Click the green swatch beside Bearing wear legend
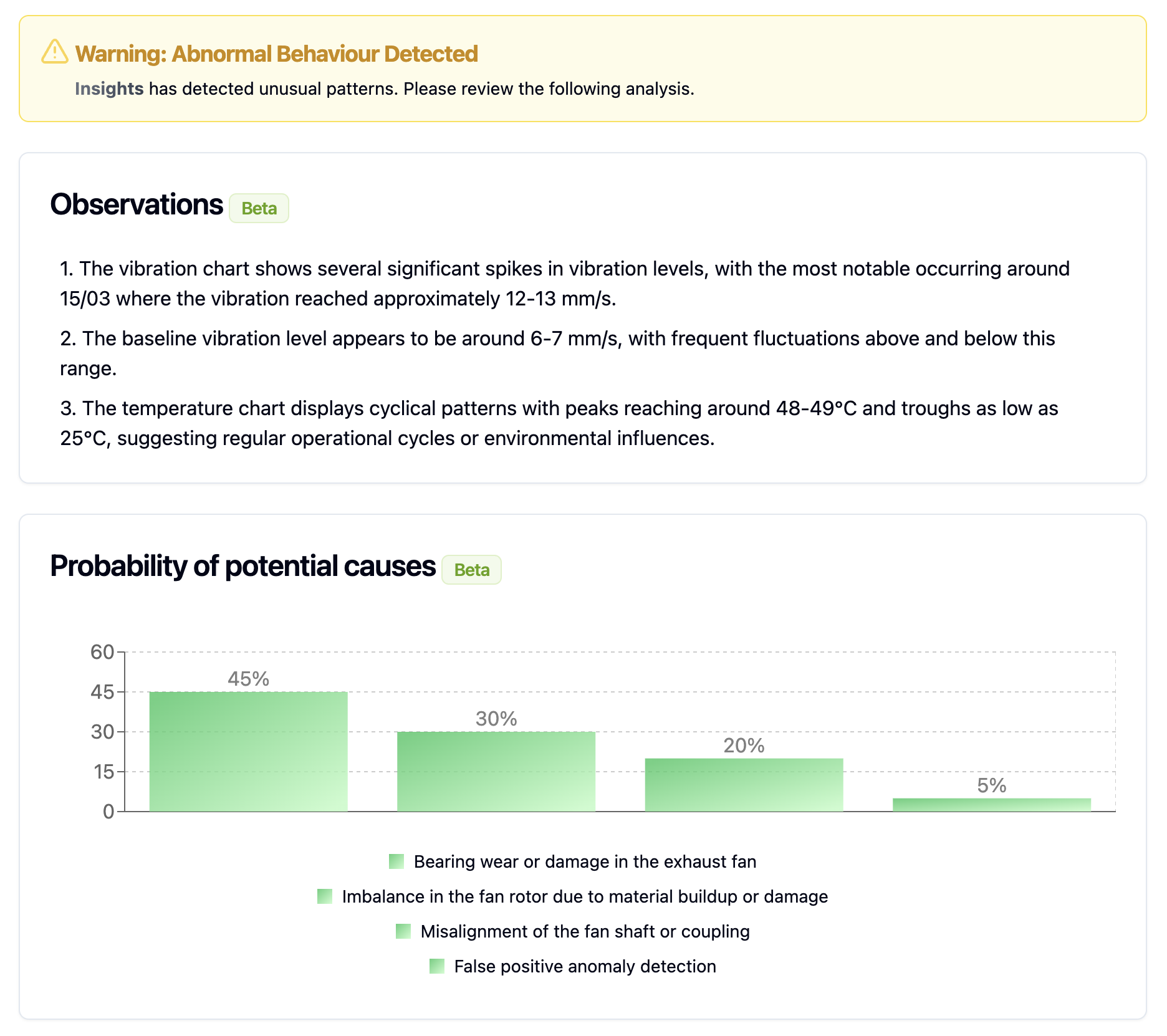Viewport: 1167px width, 1036px height. tap(396, 861)
